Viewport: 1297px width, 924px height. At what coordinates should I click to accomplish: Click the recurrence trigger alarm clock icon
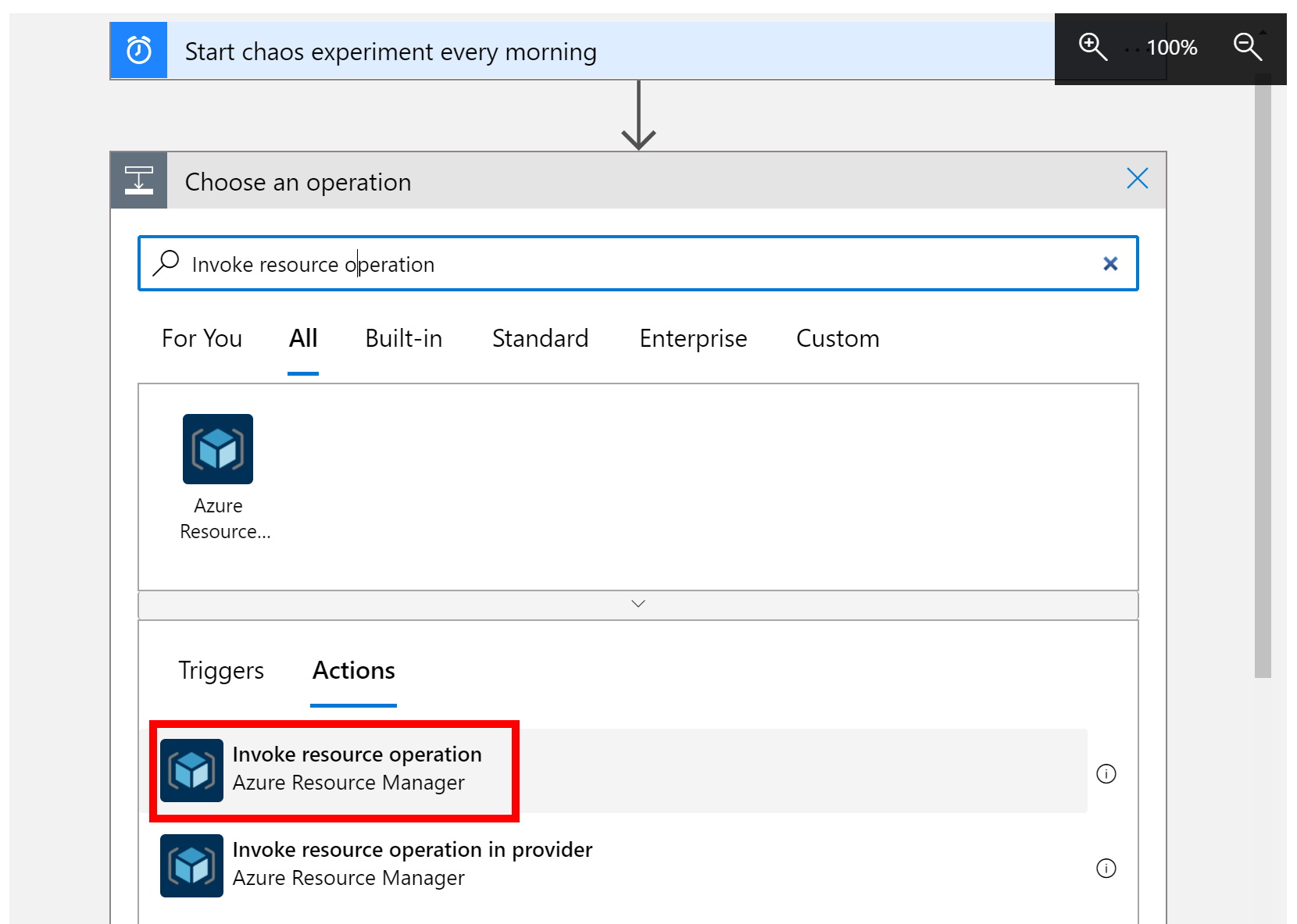pyautogui.click(x=138, y=50)
